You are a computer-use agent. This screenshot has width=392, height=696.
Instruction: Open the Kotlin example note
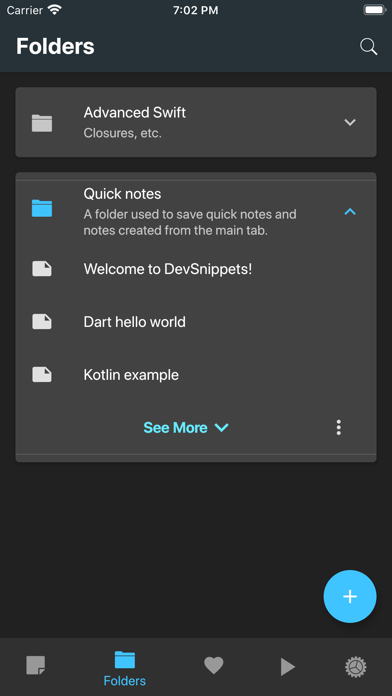[196, 375]
